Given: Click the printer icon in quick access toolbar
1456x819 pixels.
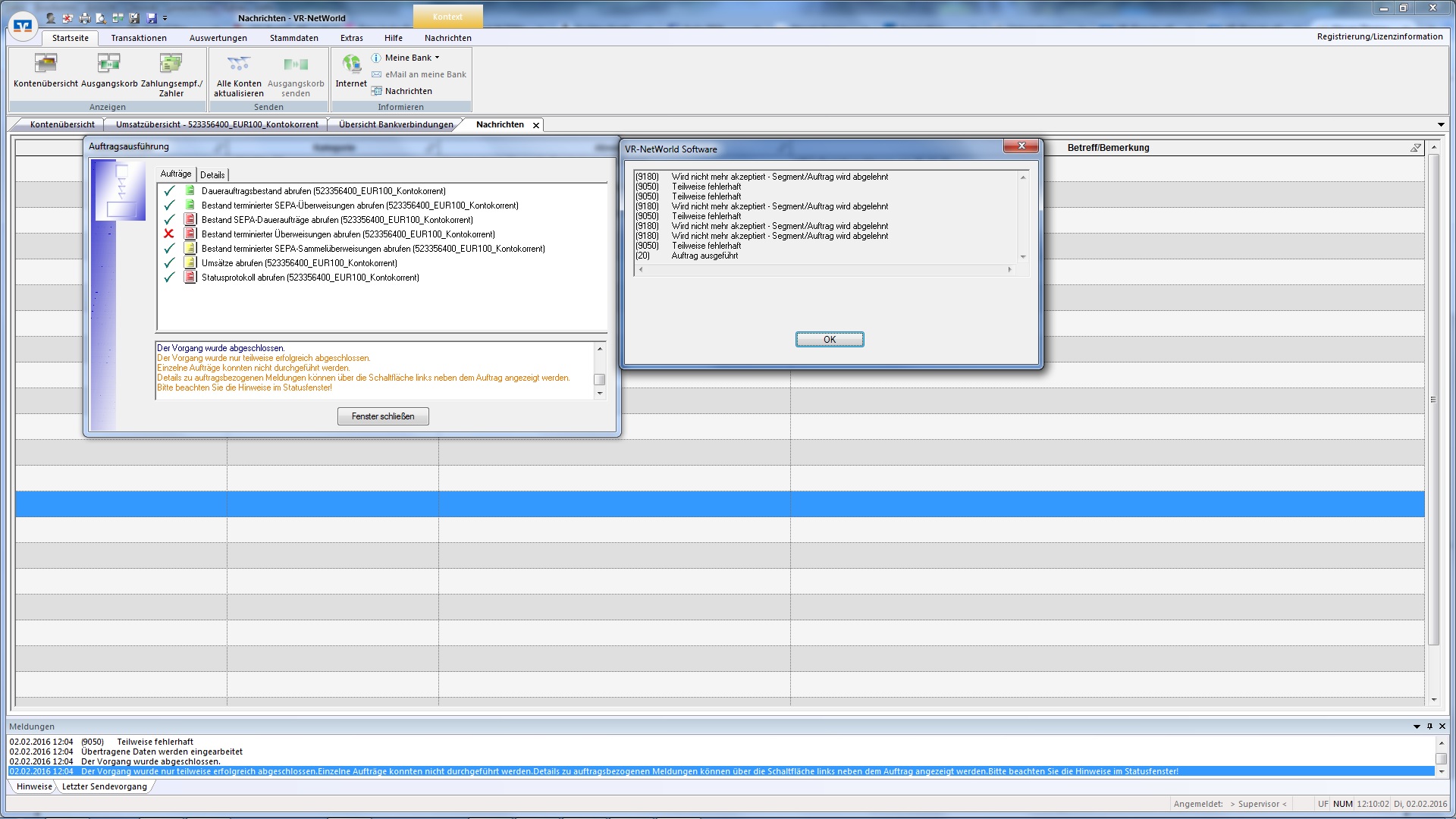Looking at the screenshot, I should (x=85, y=17).
